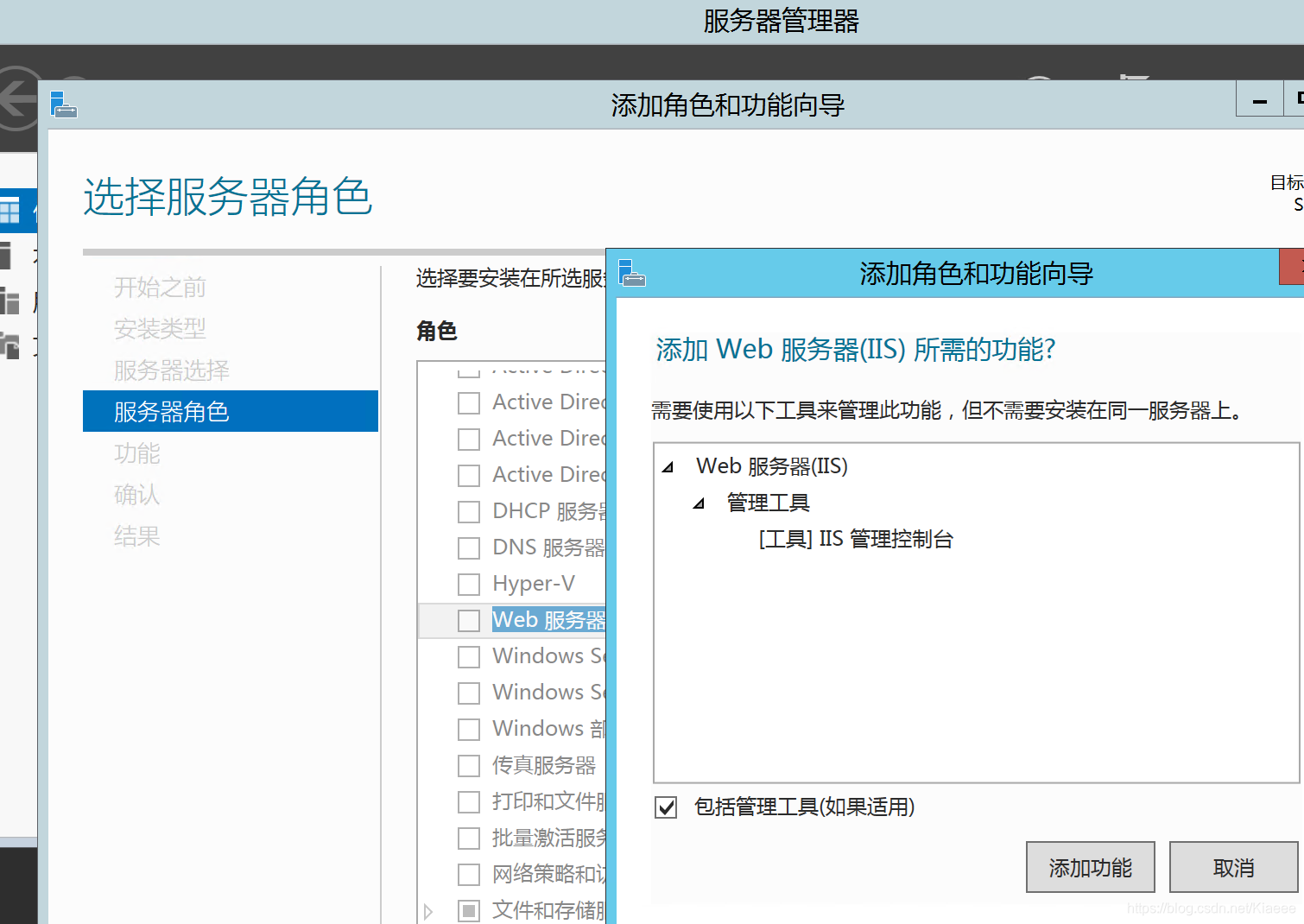Screen dimensions: 1304x924
Task: Select the DHCP 服务器 role label
Action: point(549,511)
